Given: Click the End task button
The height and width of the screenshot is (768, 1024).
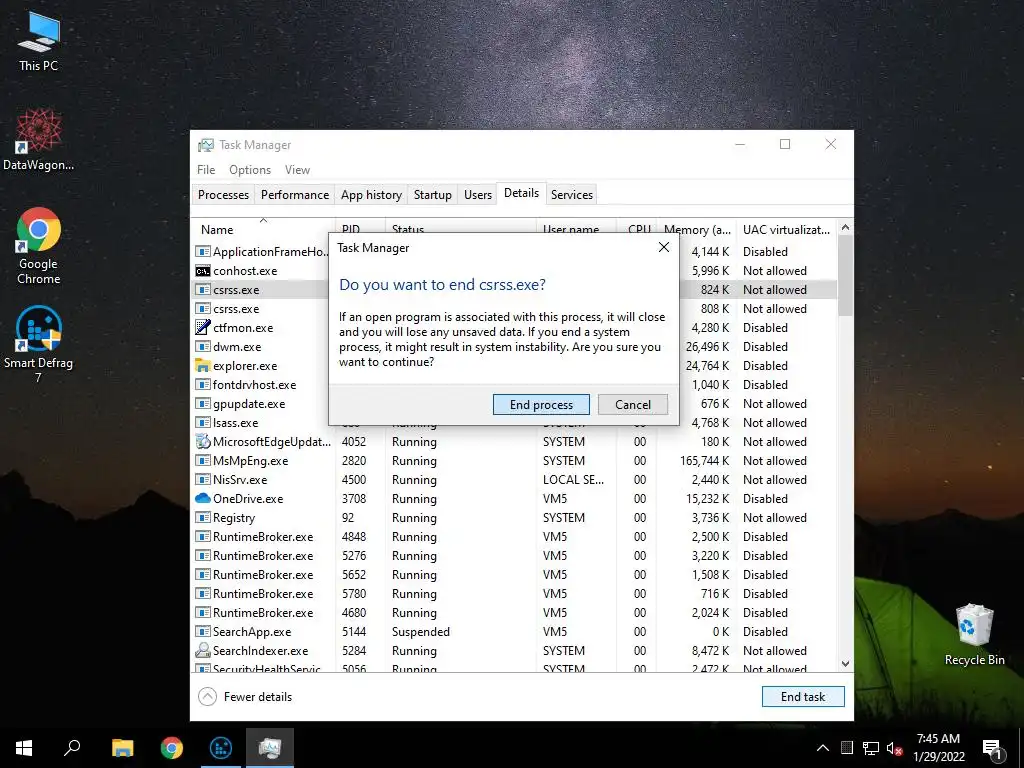Looking at the screenshot, I should (803, 697).
